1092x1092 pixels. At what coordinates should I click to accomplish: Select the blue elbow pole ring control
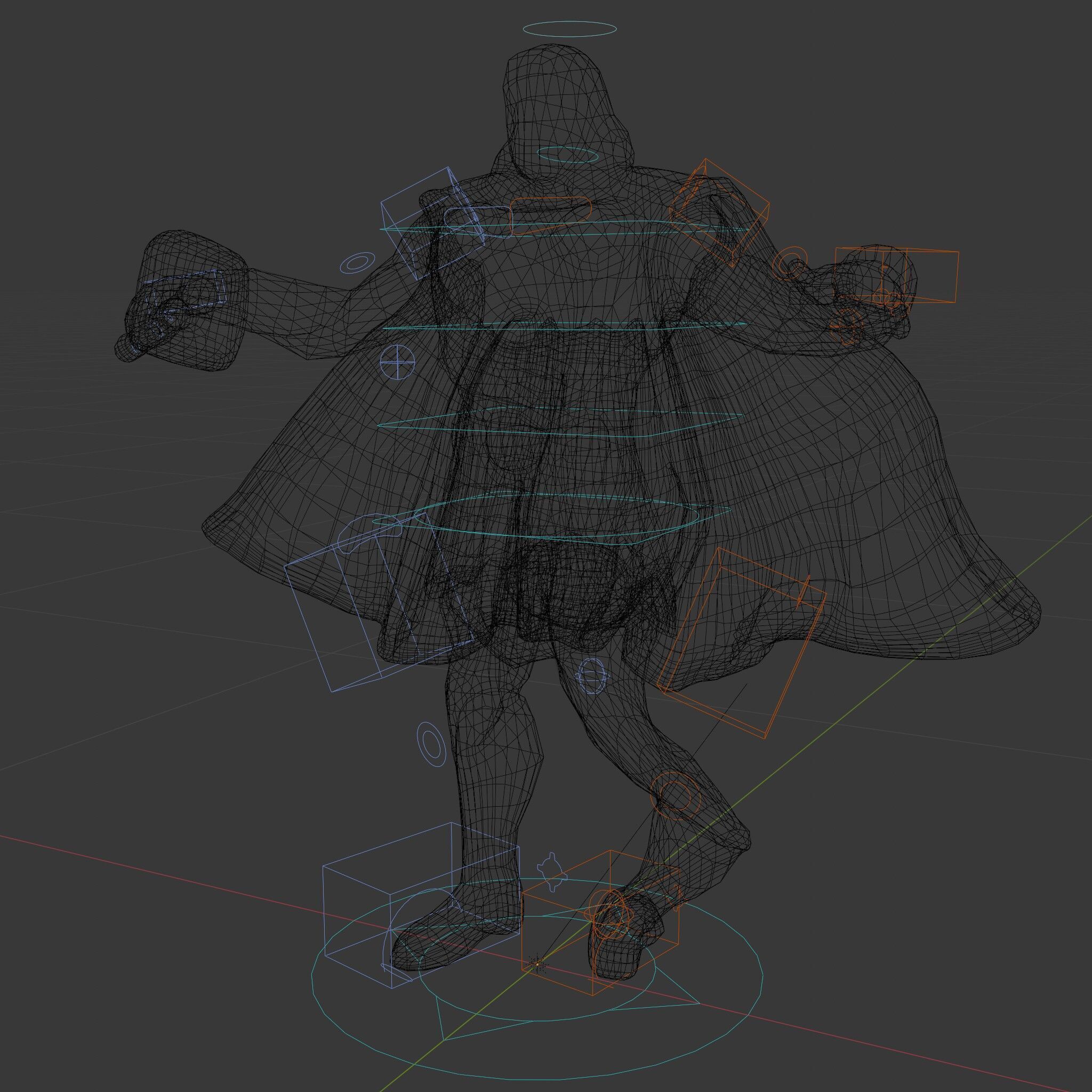pyautogui.click(x=357, y=263)
